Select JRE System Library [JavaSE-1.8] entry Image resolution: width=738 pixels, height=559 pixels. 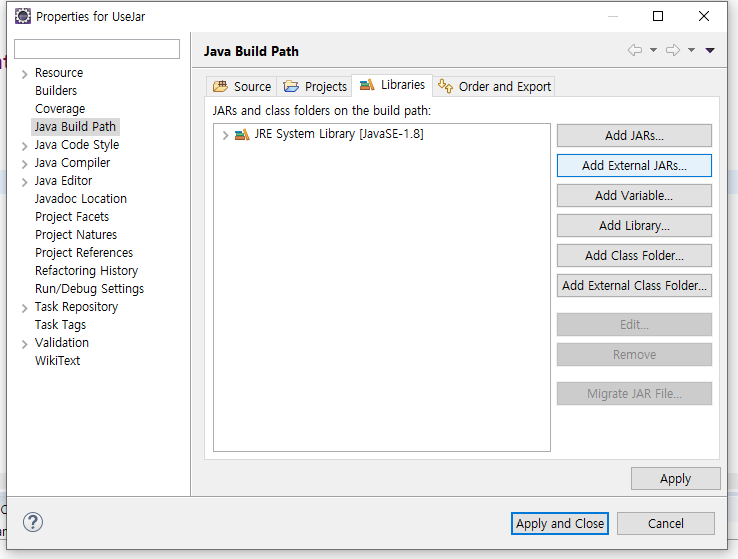click(x=339, y=134)
